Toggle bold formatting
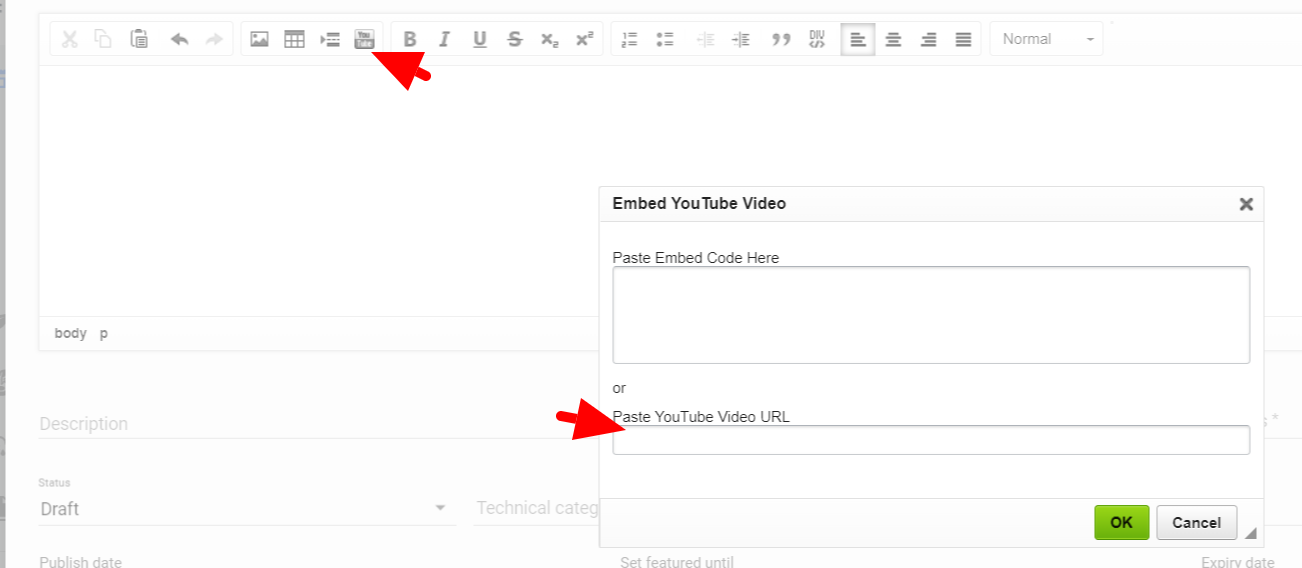 (x=410, y=39)
